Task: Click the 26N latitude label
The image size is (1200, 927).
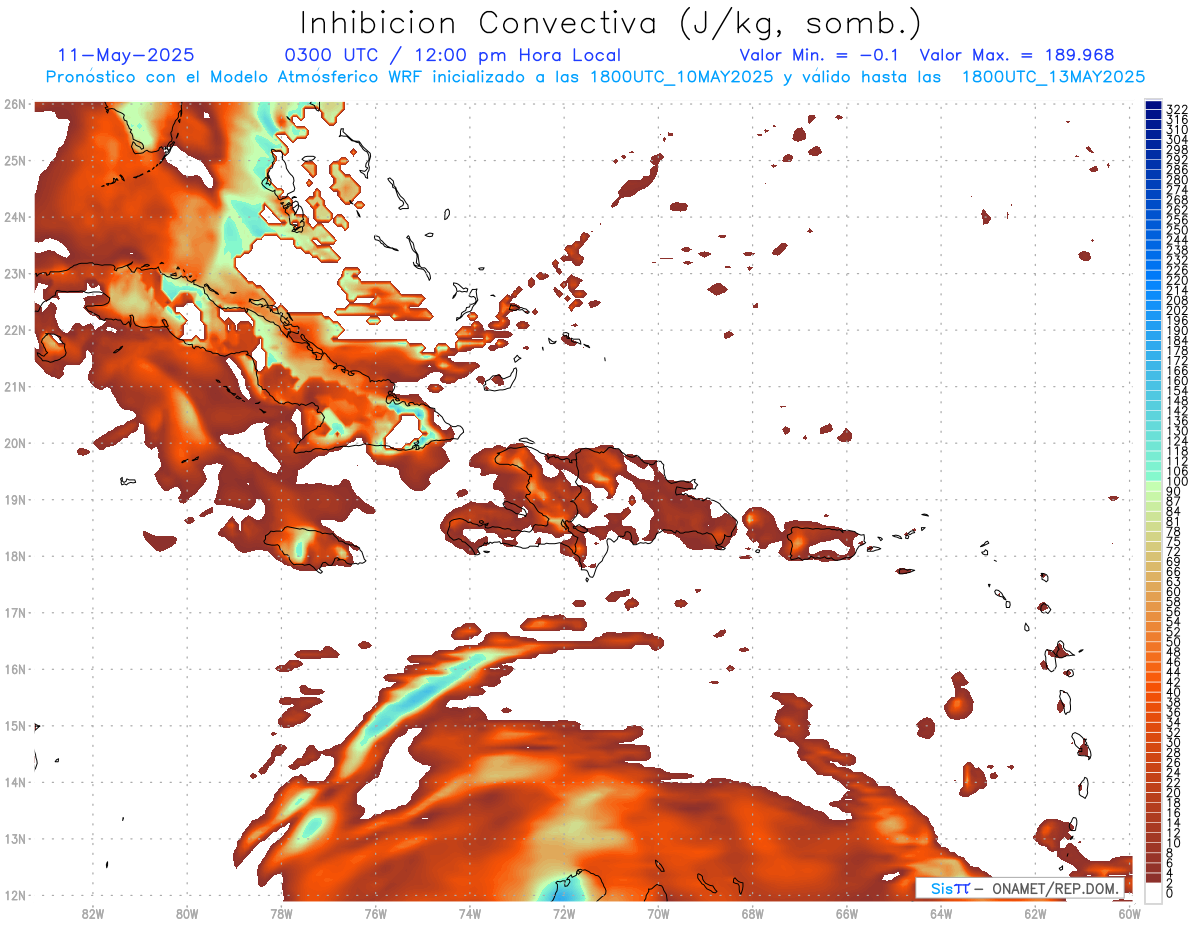Action: point(14,104)
